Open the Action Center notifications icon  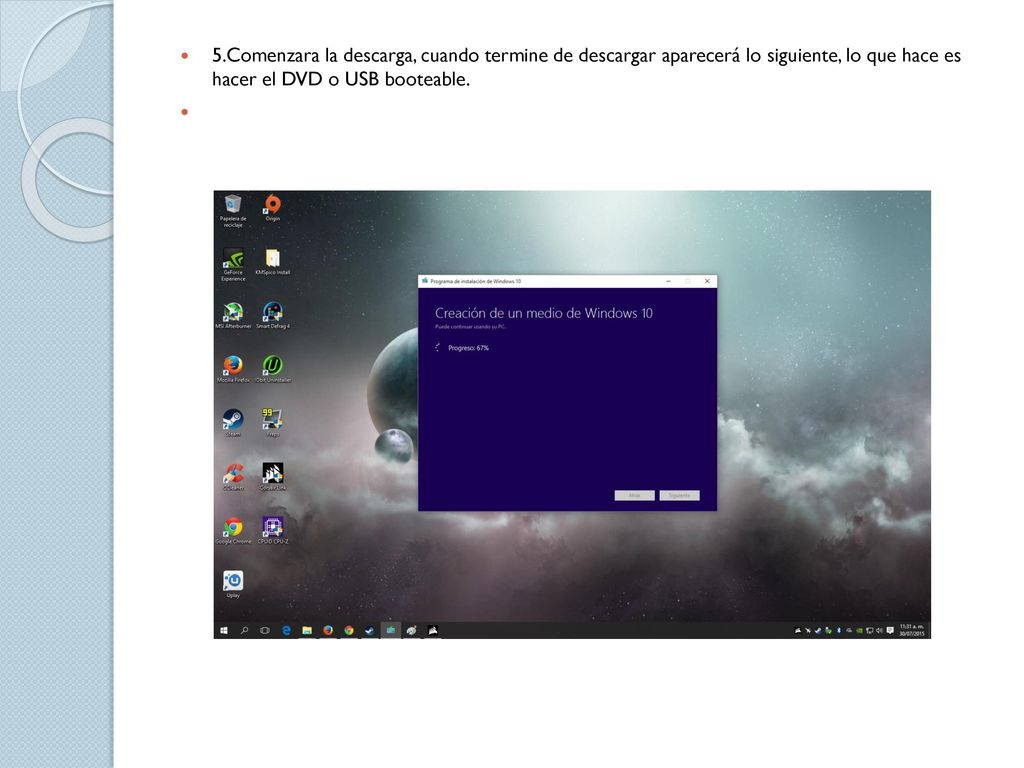point(890,630)
